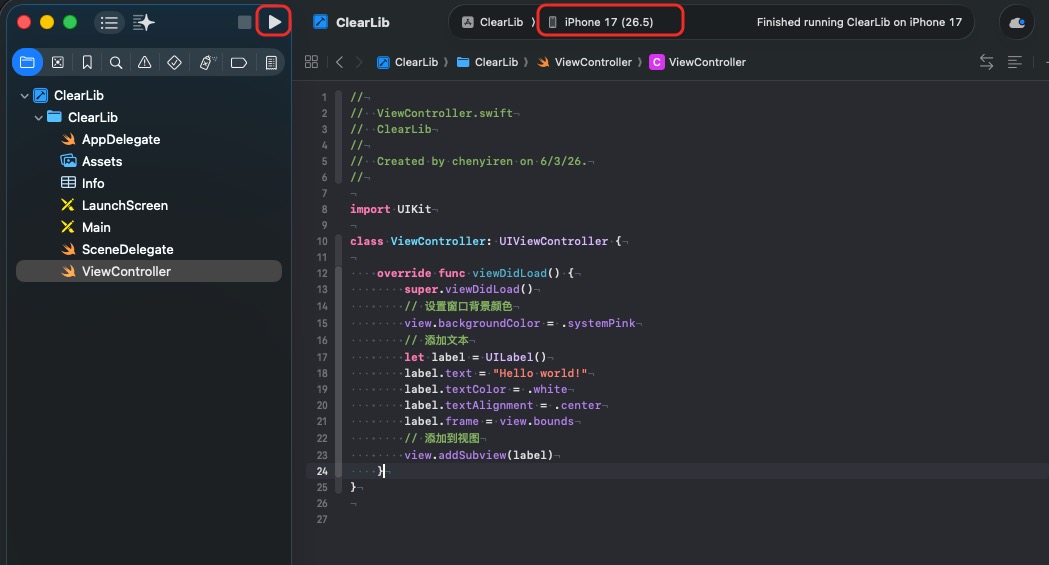The image size is (1049, 565).
Task: Open the Test navigator diamond icon
Action: coord(174,62)
